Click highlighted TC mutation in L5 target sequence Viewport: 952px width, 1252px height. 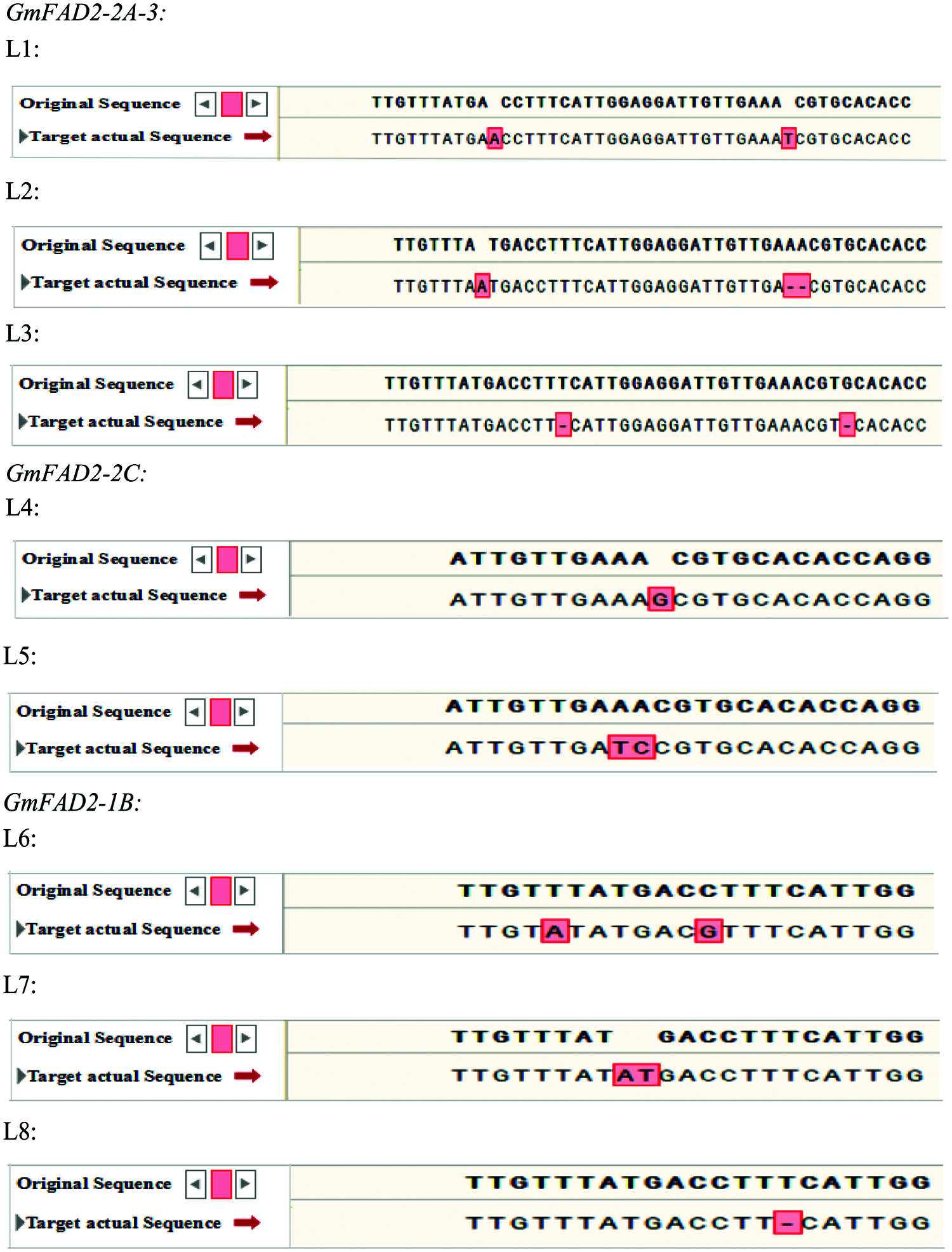tap(631, 747)
